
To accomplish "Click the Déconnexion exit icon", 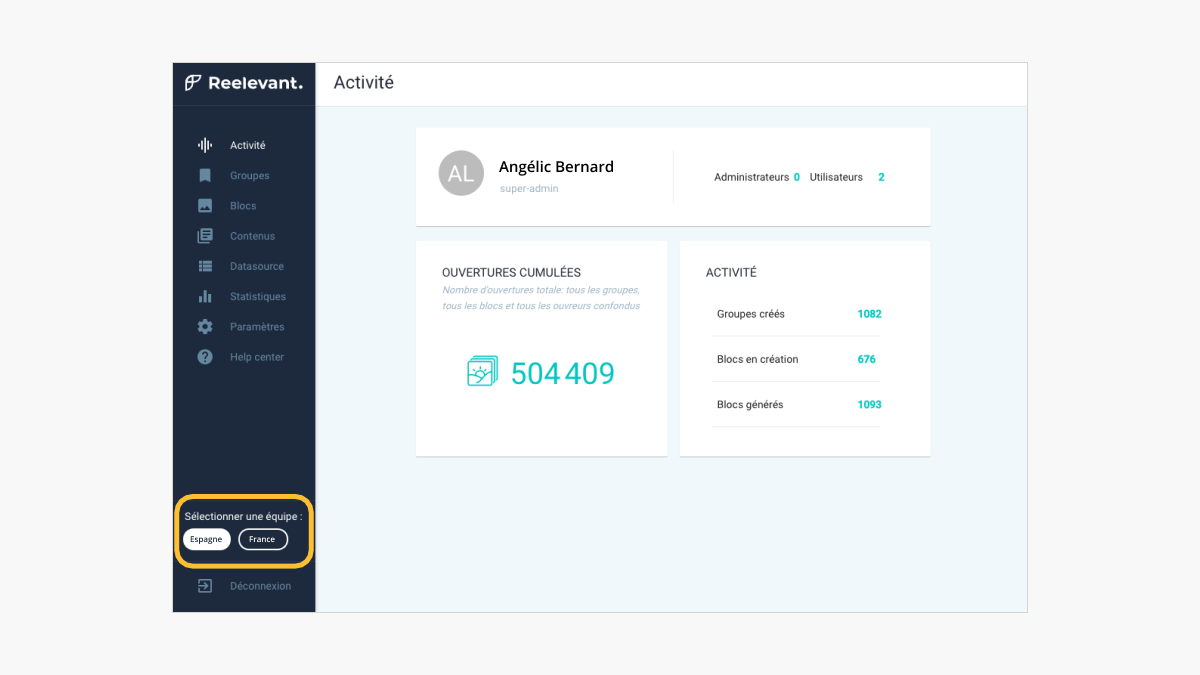I will pyautogui.click(x=205, y=586).
